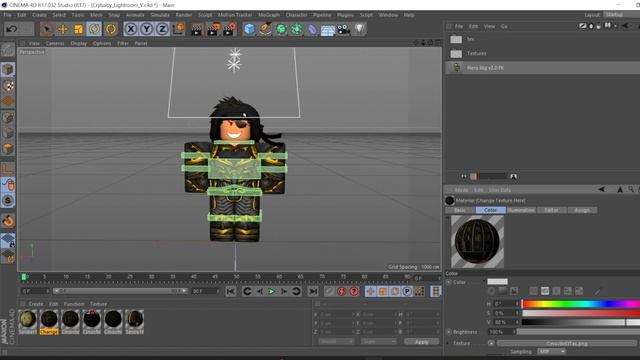The width and height of the screenshot is (640, 360).
Task: Open Material manager Function menu
Action: tap(74, 304)
